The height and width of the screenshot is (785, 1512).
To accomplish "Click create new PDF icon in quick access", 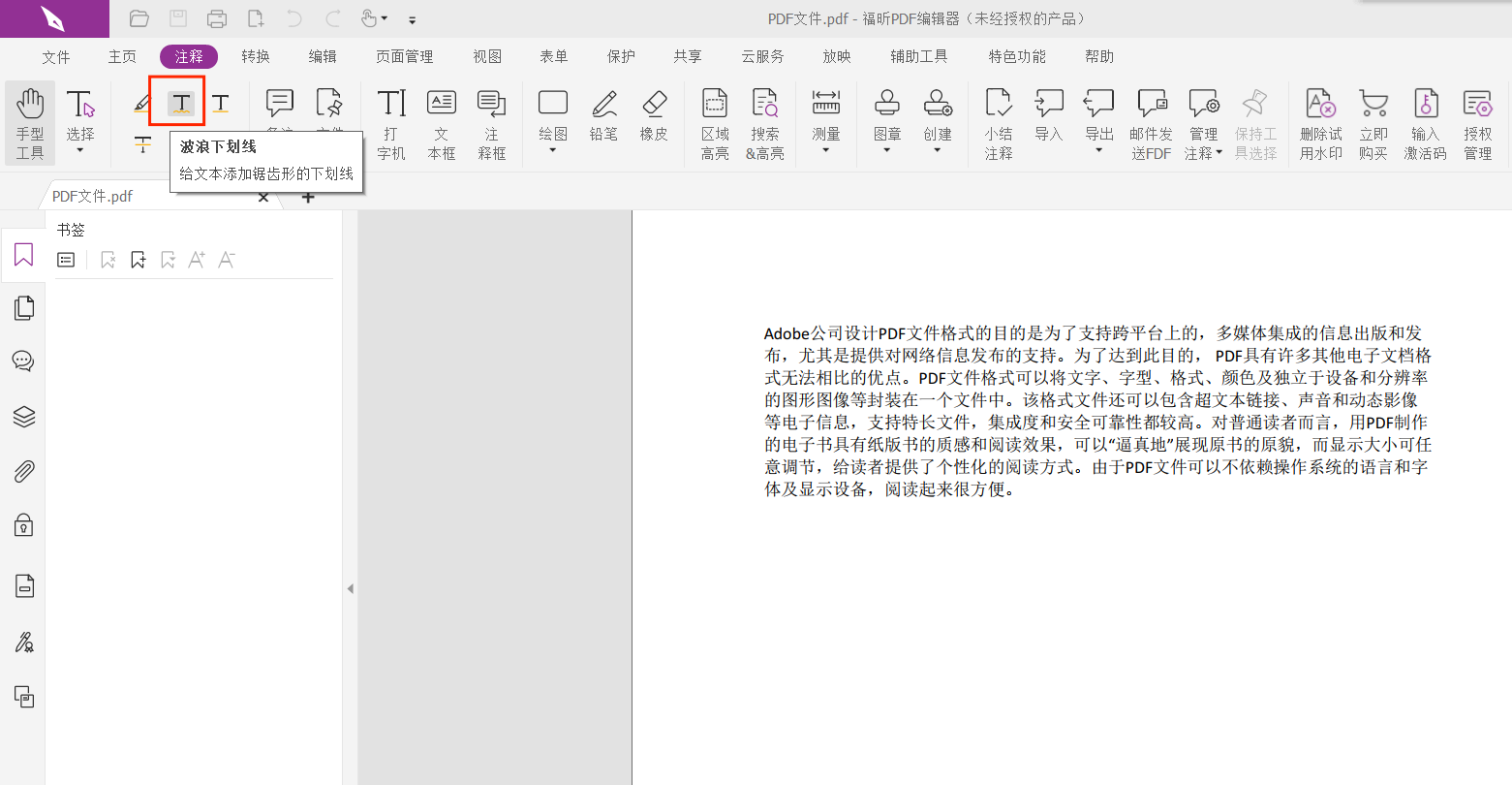I will point(256,18).
